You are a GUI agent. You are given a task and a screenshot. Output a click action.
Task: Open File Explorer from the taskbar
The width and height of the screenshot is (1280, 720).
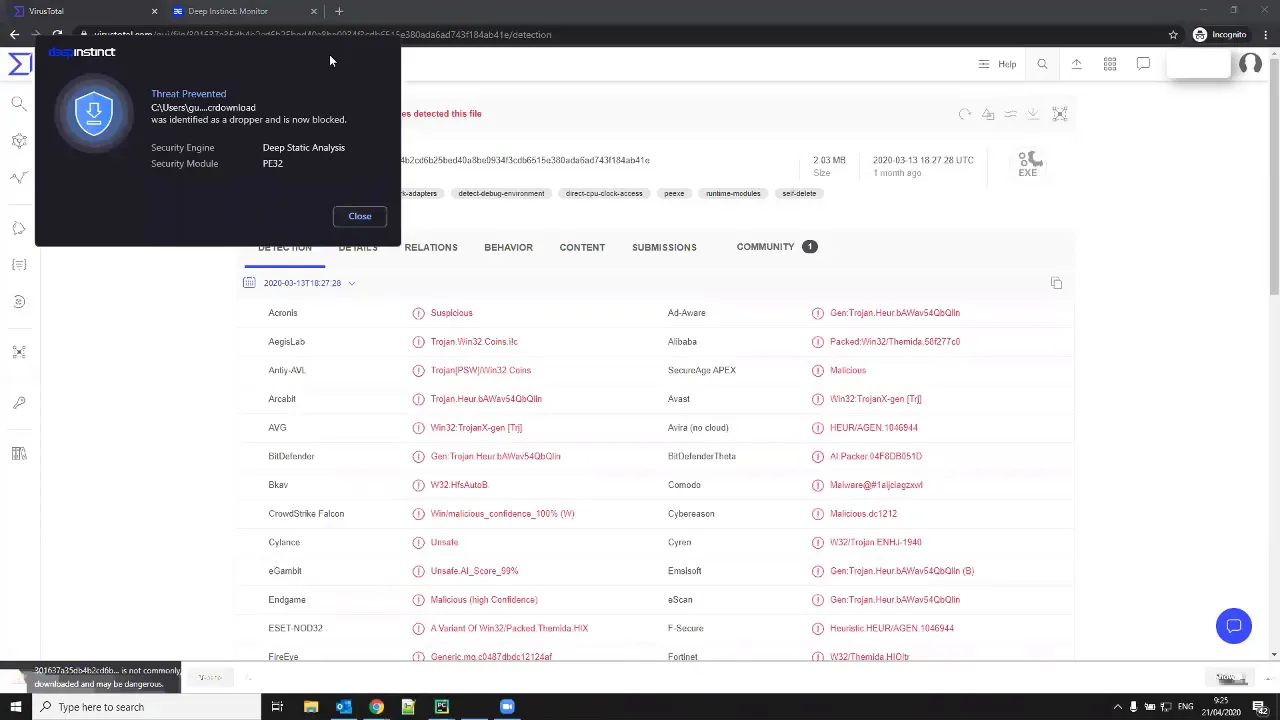(310, 707)
